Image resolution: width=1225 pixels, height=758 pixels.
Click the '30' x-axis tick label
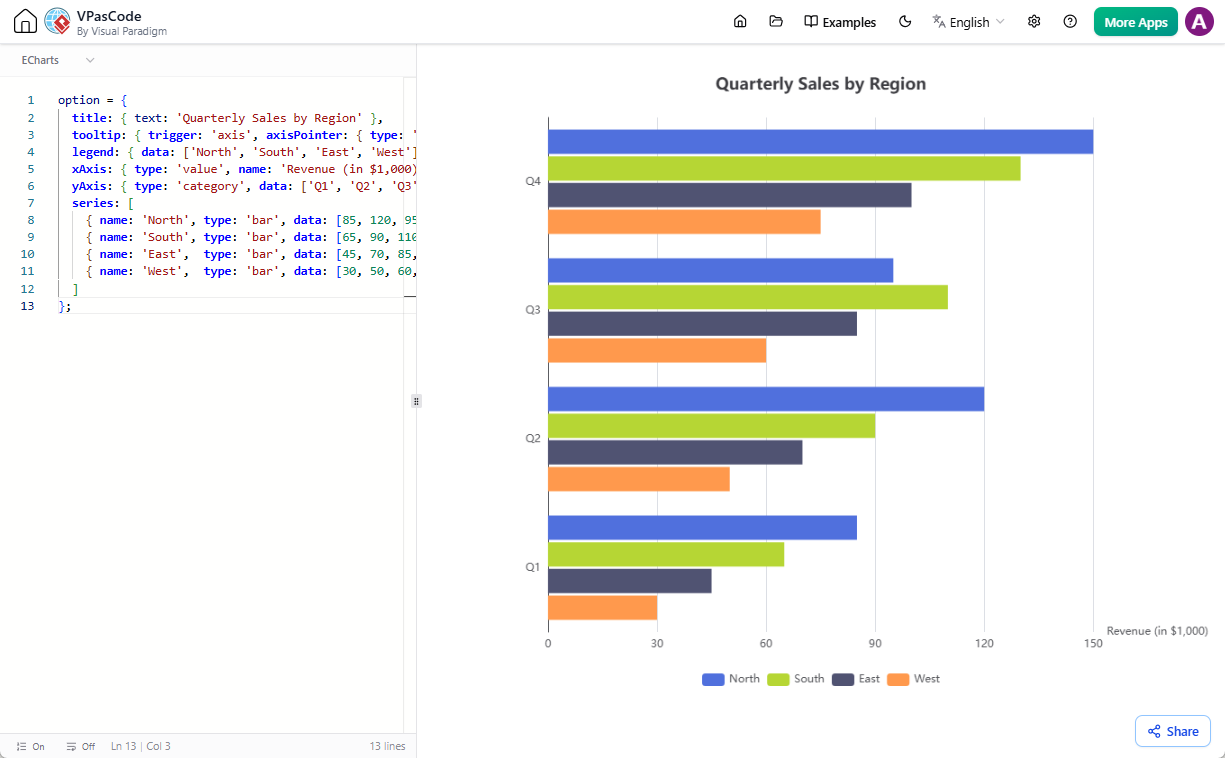pos(657,644)
